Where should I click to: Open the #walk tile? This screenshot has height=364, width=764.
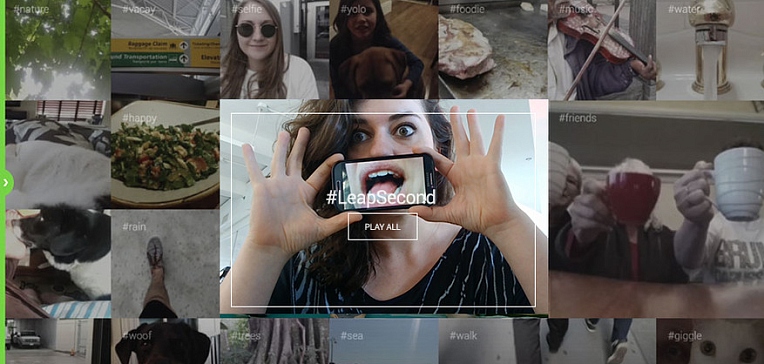pos(493,341)
